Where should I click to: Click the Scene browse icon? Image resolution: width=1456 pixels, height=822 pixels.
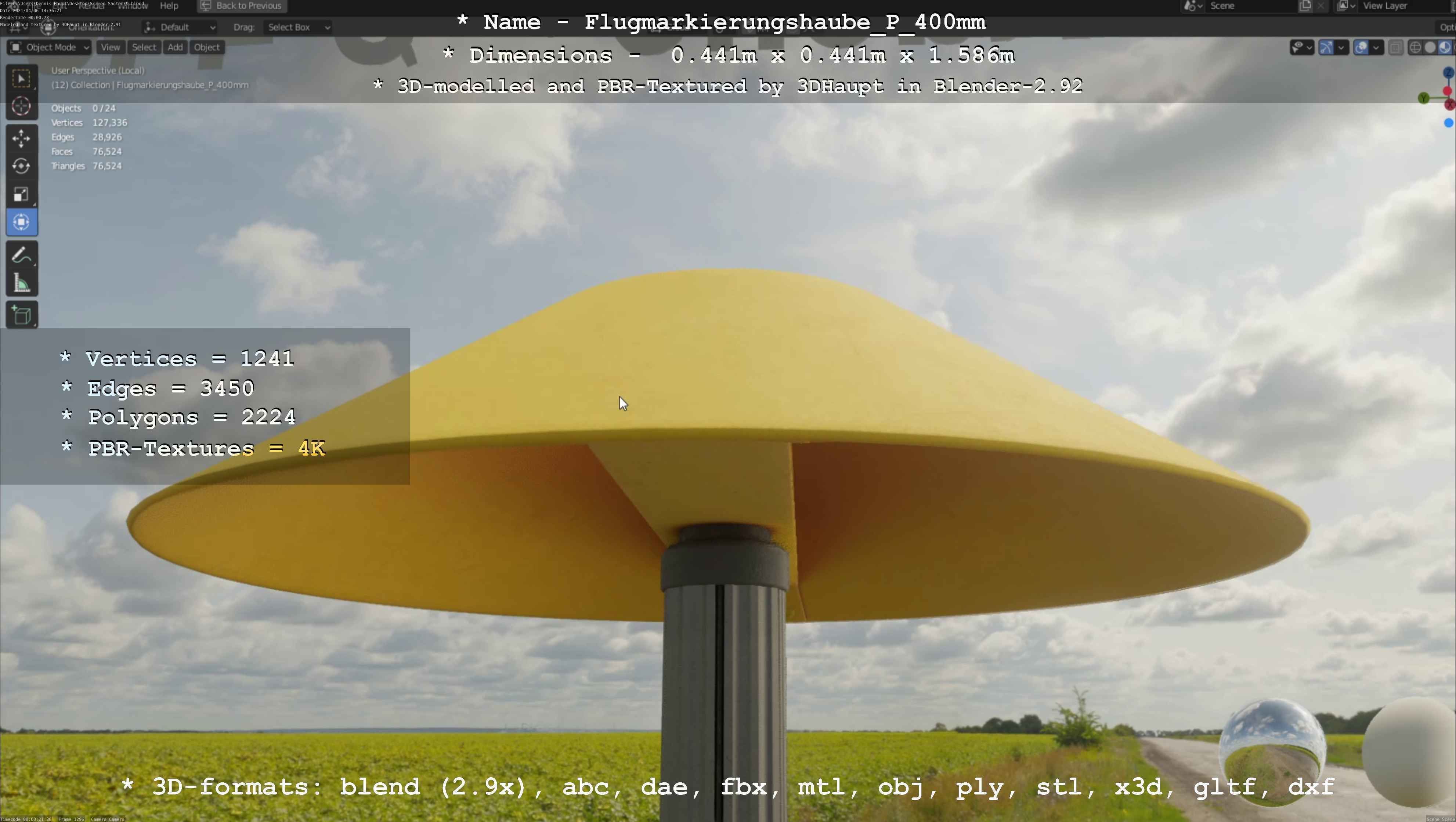coord(1193,6)
